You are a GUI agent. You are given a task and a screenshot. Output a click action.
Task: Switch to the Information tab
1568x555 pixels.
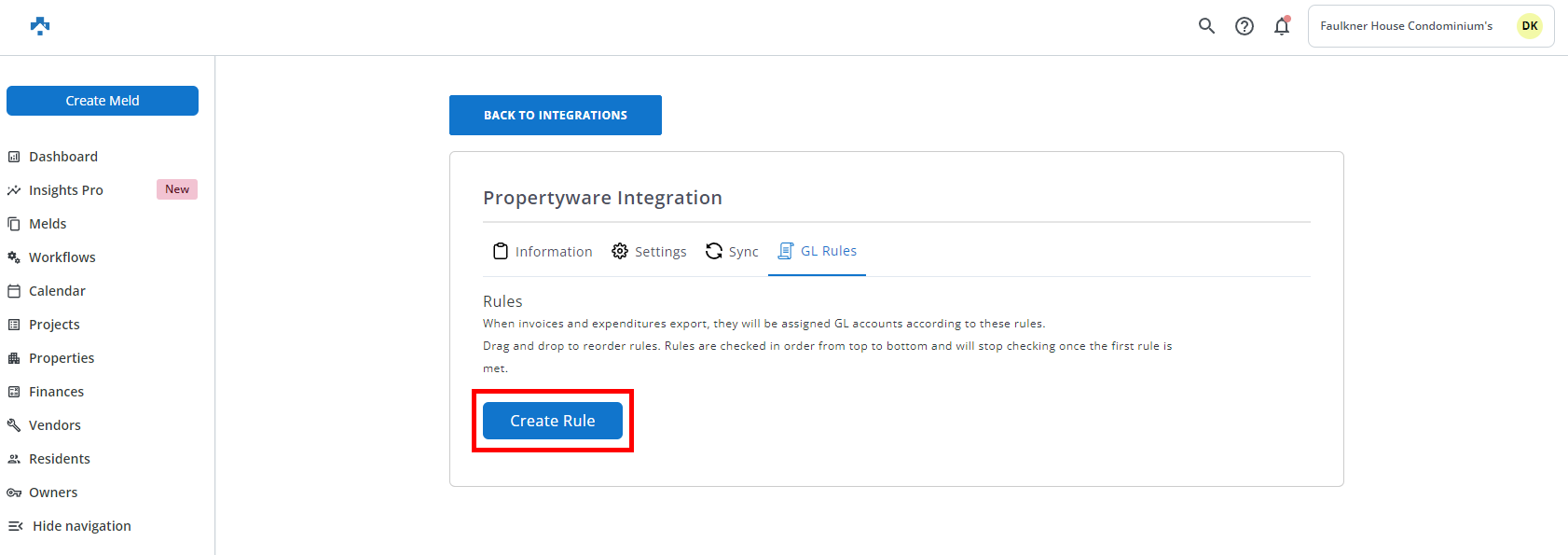click(543, 252)
